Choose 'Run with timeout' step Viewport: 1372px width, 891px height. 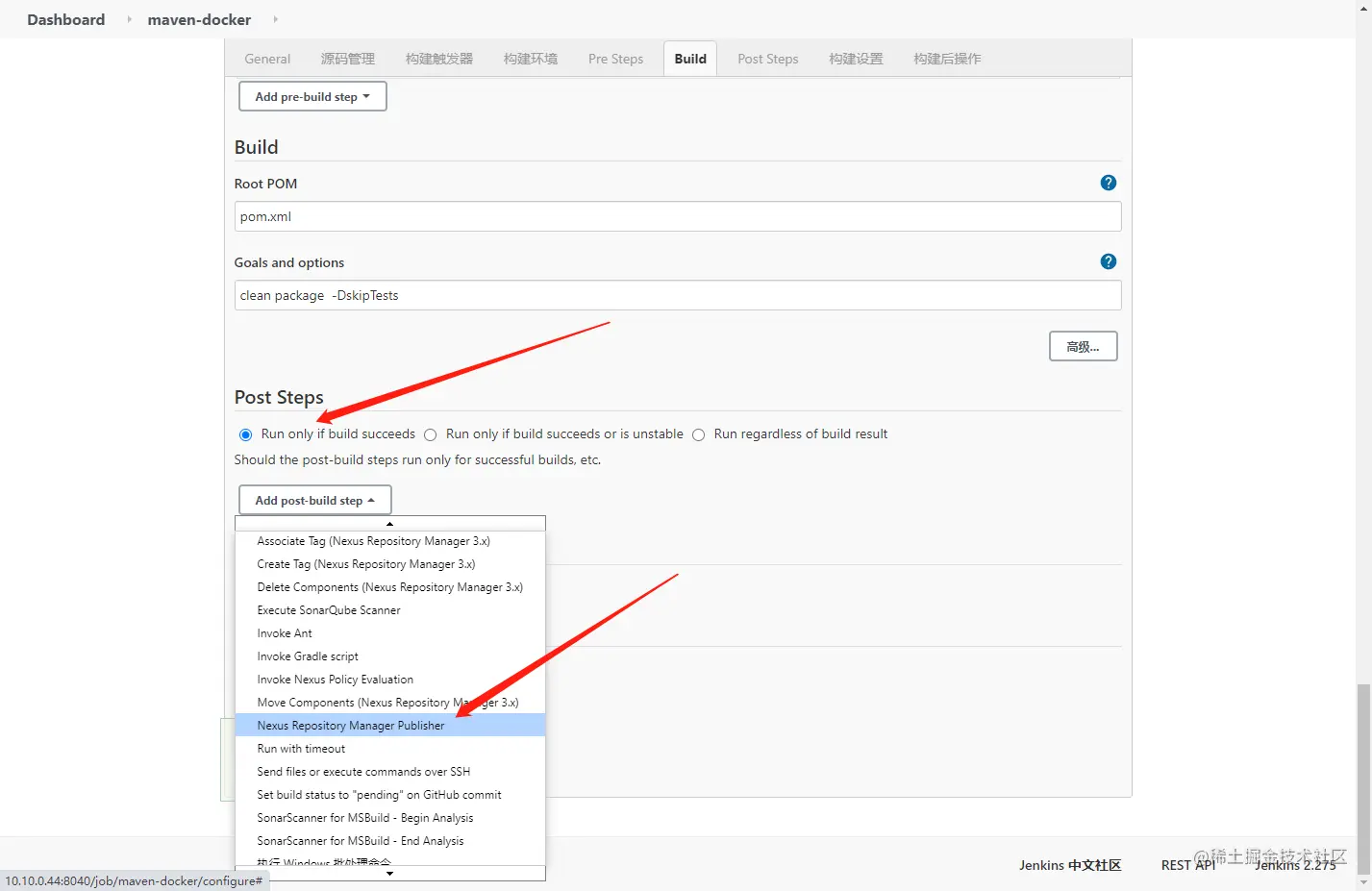pyautogui.click(x=390, y=749)
